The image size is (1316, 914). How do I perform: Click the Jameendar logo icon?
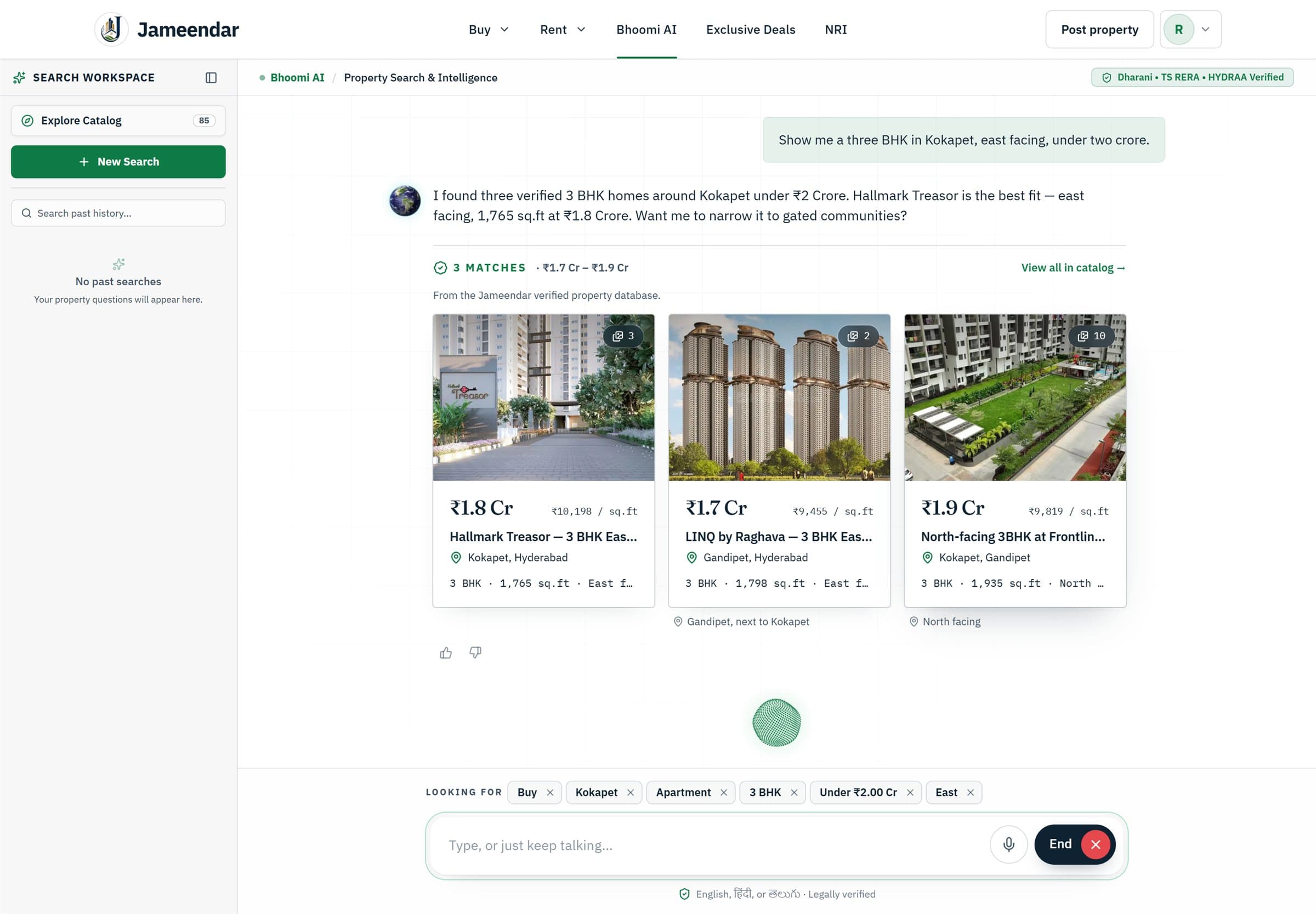[x=111, y=29]
